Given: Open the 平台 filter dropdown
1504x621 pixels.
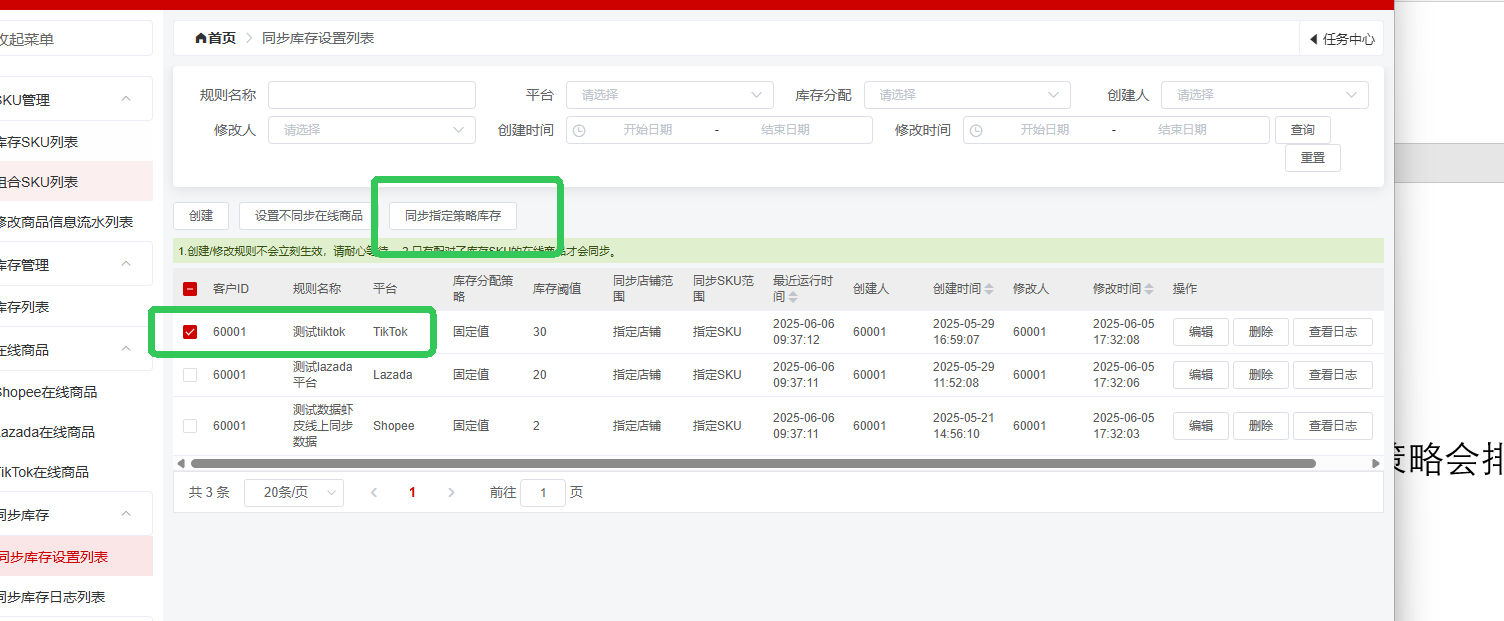Looking at the screenshot, I should pyautogui.click(x=669, y=95).
